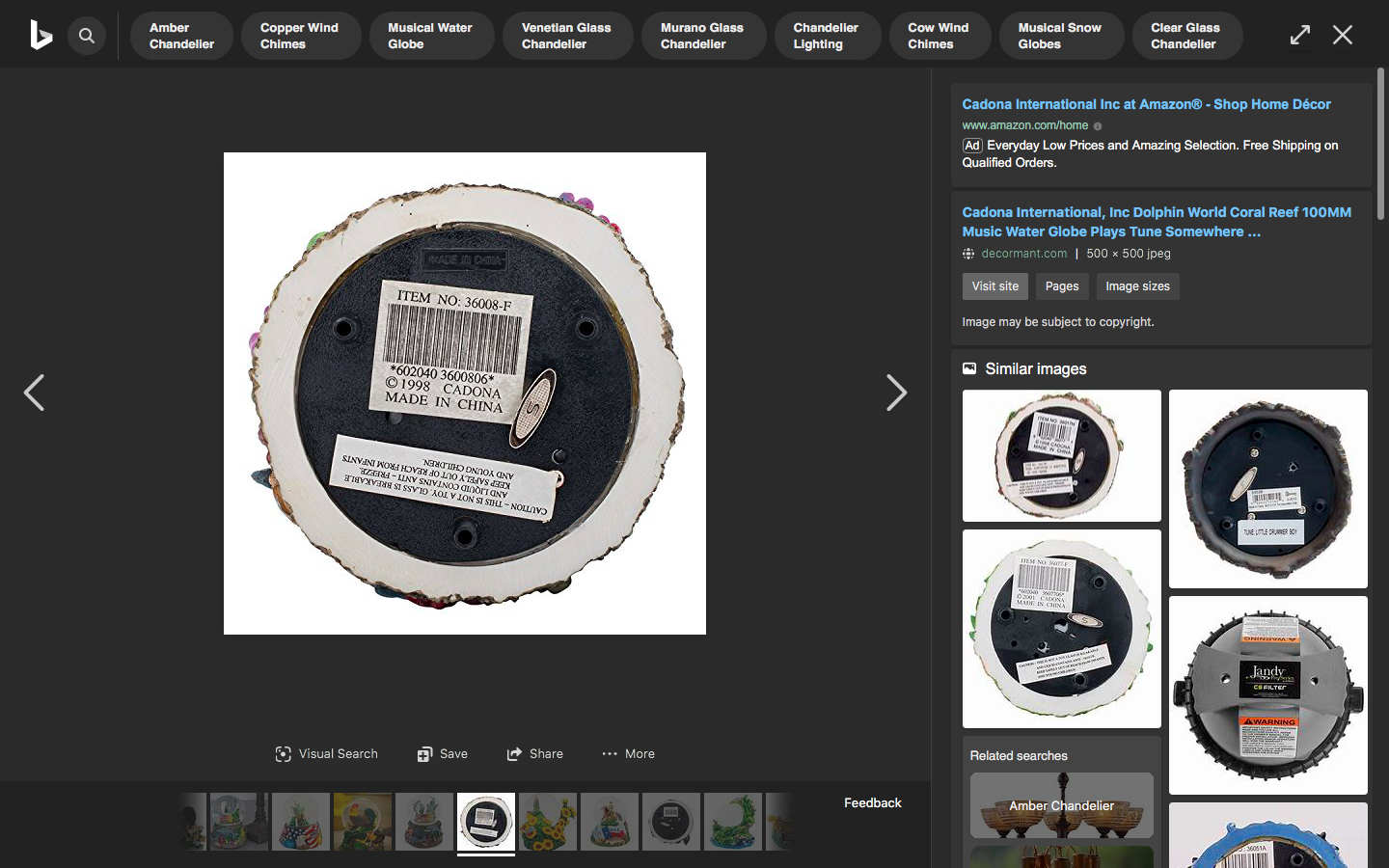Select the filmstrip thumbnail left of highlighted one
Viewport: 1389px width, 868px height.
[x=424, y=822]
